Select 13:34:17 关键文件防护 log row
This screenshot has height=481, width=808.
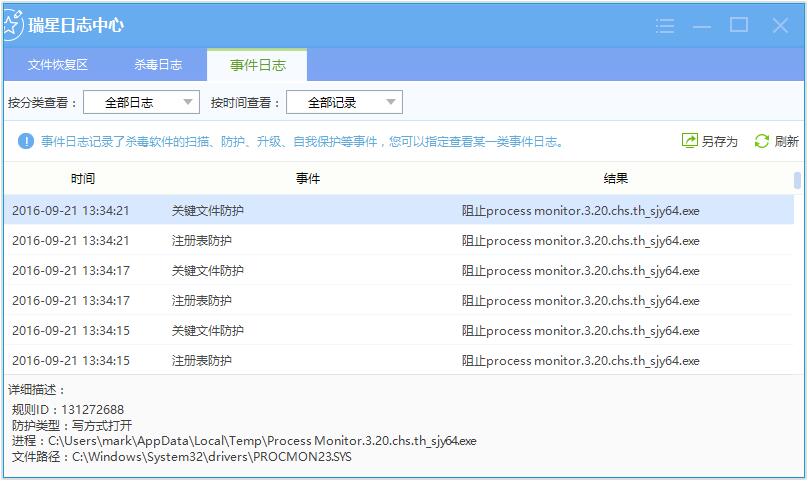pyautogui.click(x=399, y=270)
